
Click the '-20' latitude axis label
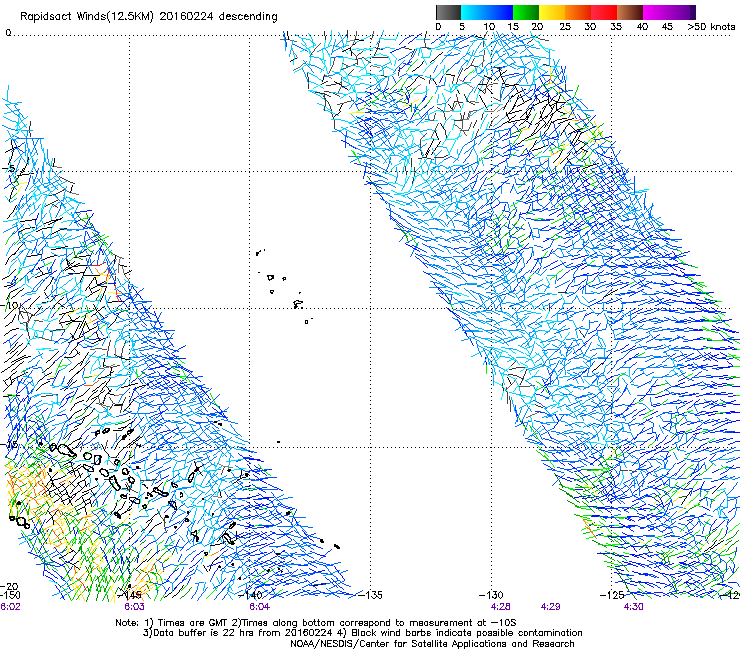tap(9, 587)
